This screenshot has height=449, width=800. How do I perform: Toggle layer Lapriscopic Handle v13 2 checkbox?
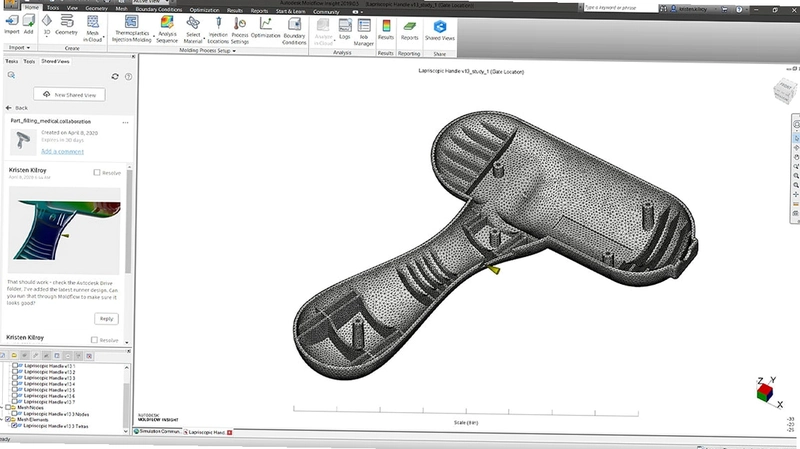(x=15, y=372)
